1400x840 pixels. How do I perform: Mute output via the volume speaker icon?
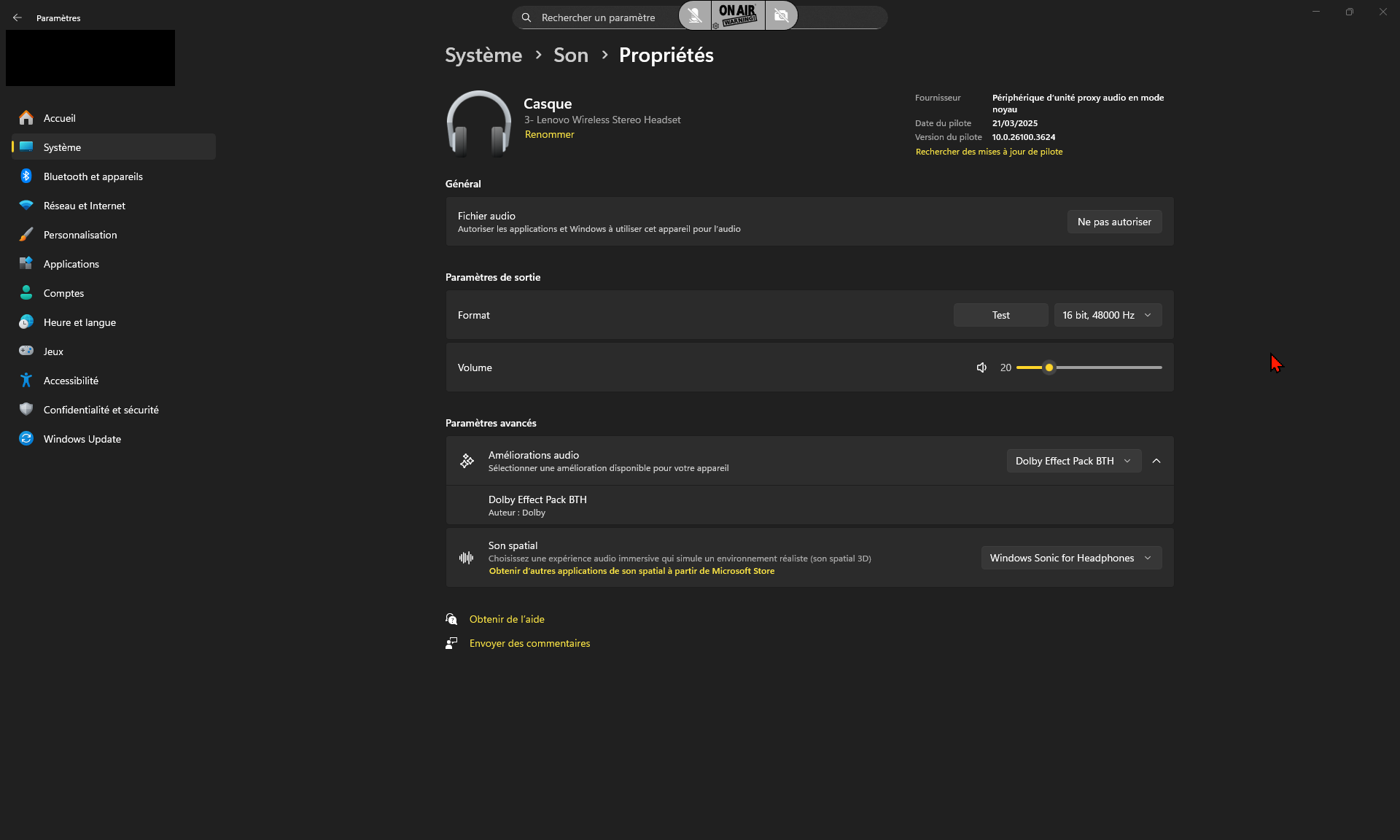(x=981, y=367)
